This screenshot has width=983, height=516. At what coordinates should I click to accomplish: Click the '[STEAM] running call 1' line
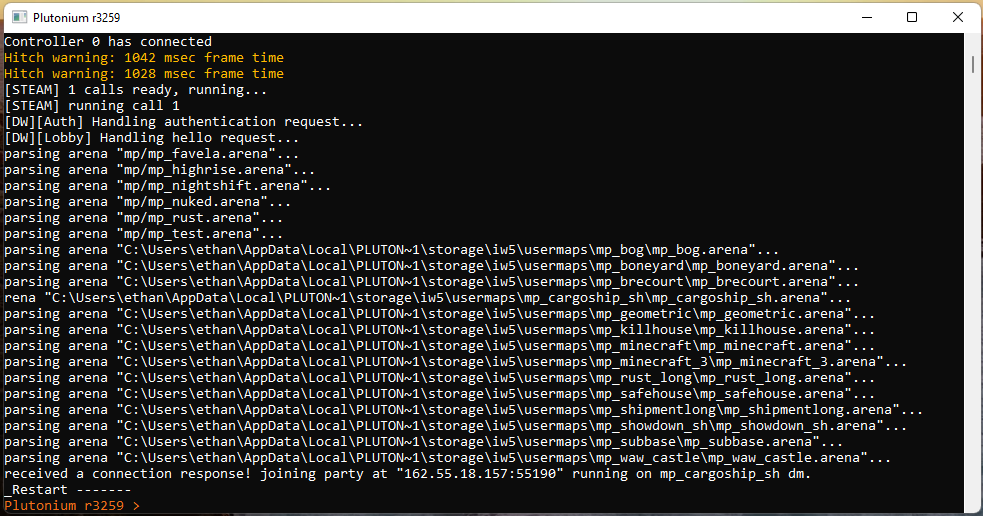[92, 105]
